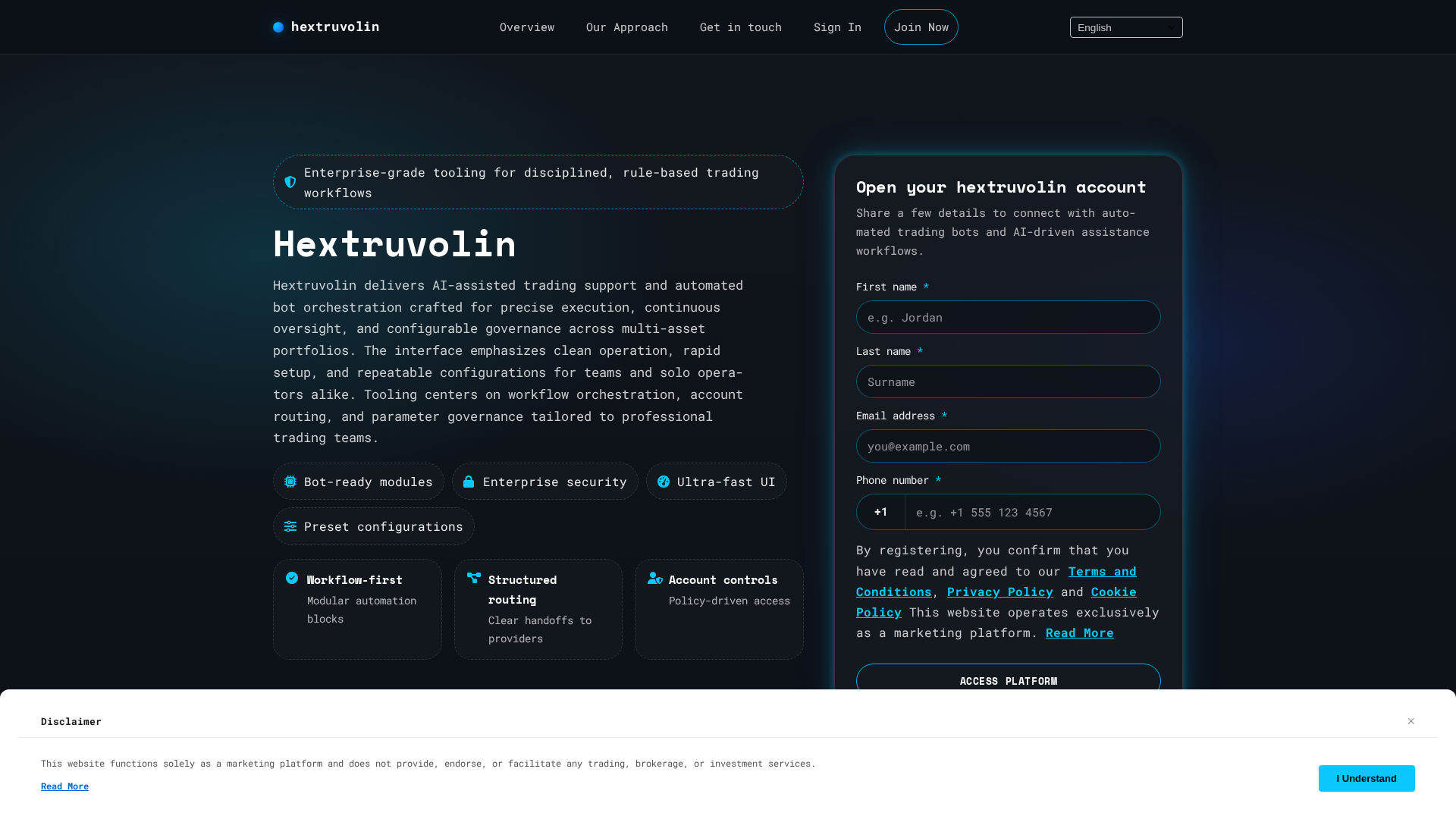
Task: Click the Hextruvolin main heading
Action: [x=394, y=243]
